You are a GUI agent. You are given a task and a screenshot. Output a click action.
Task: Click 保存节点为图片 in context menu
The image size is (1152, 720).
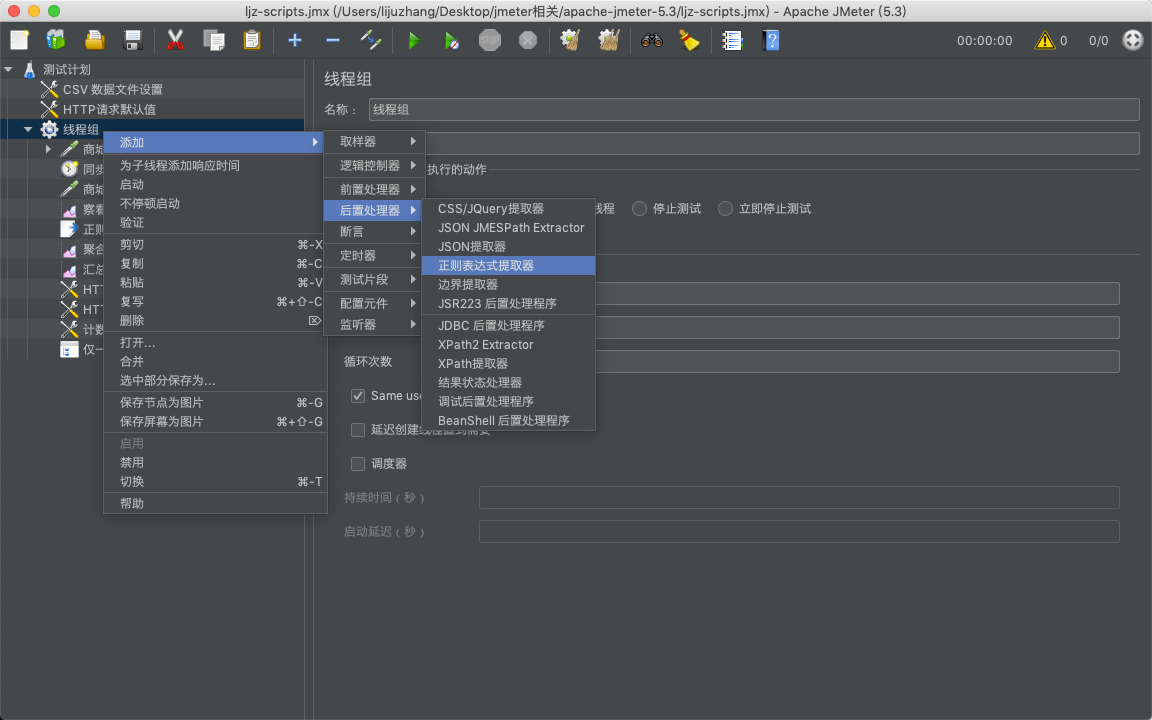coord(215,403)
